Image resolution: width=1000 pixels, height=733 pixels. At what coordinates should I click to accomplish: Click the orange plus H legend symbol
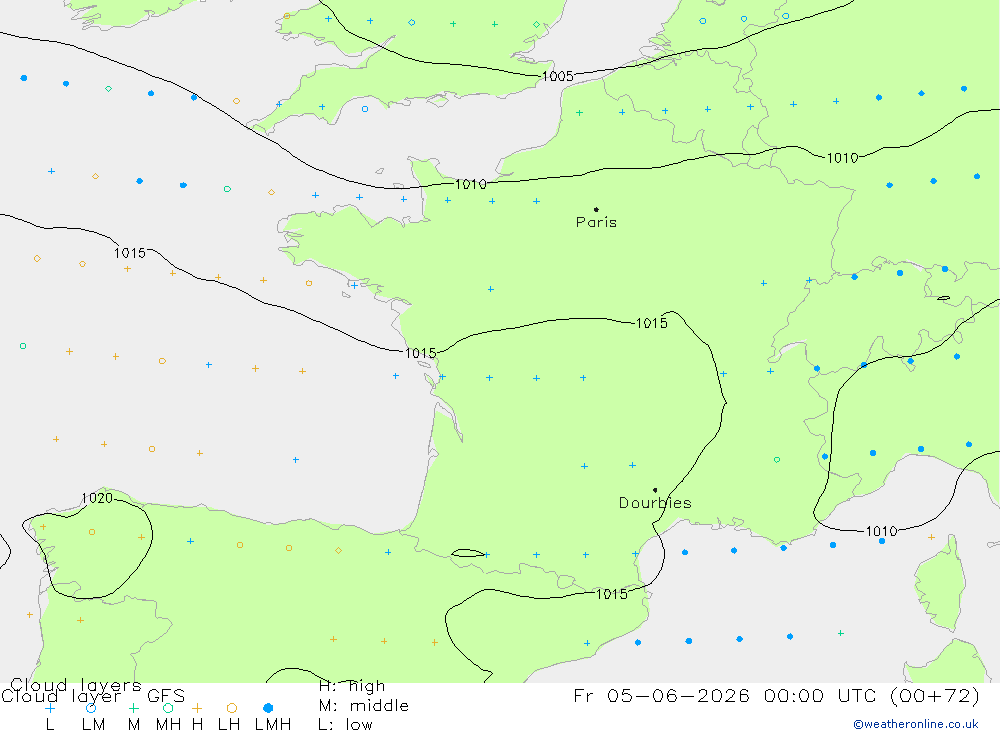click(x=197, y=708)
